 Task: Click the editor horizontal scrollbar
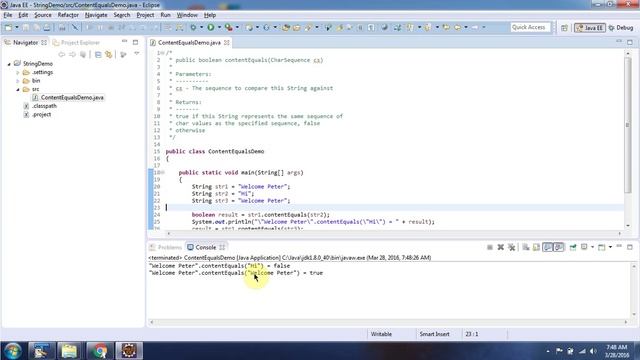394,233
